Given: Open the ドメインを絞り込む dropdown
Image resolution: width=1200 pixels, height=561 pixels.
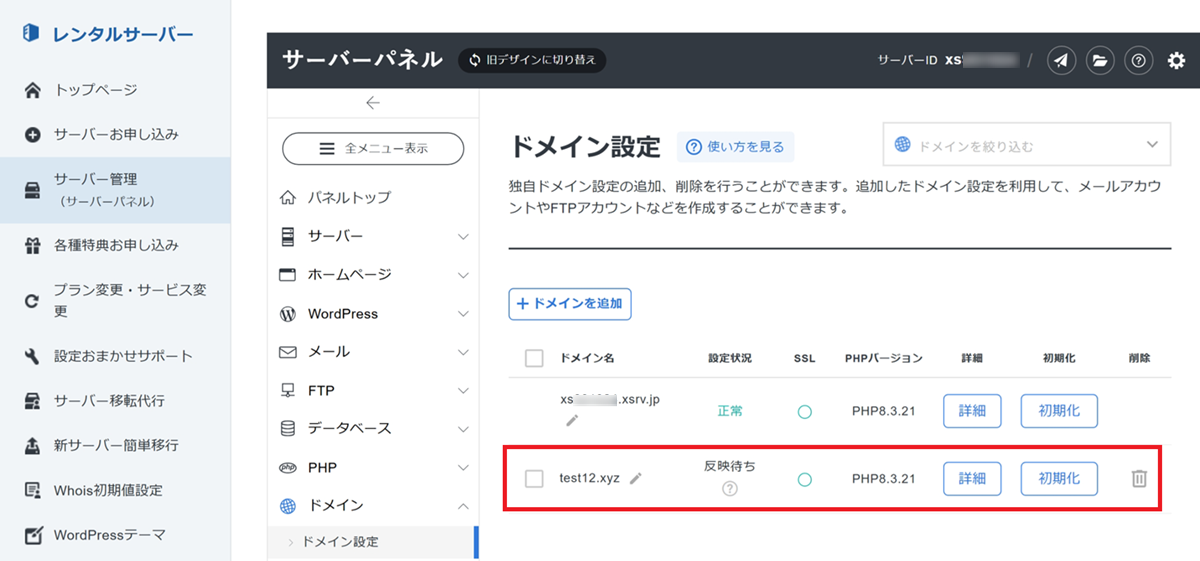Looking at the screenshot, I should click(1026, 145).
